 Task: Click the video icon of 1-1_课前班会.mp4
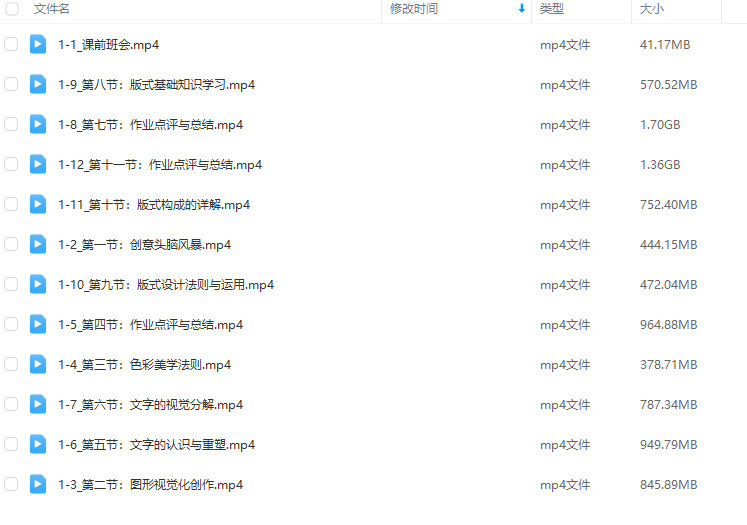click(38, 44)
